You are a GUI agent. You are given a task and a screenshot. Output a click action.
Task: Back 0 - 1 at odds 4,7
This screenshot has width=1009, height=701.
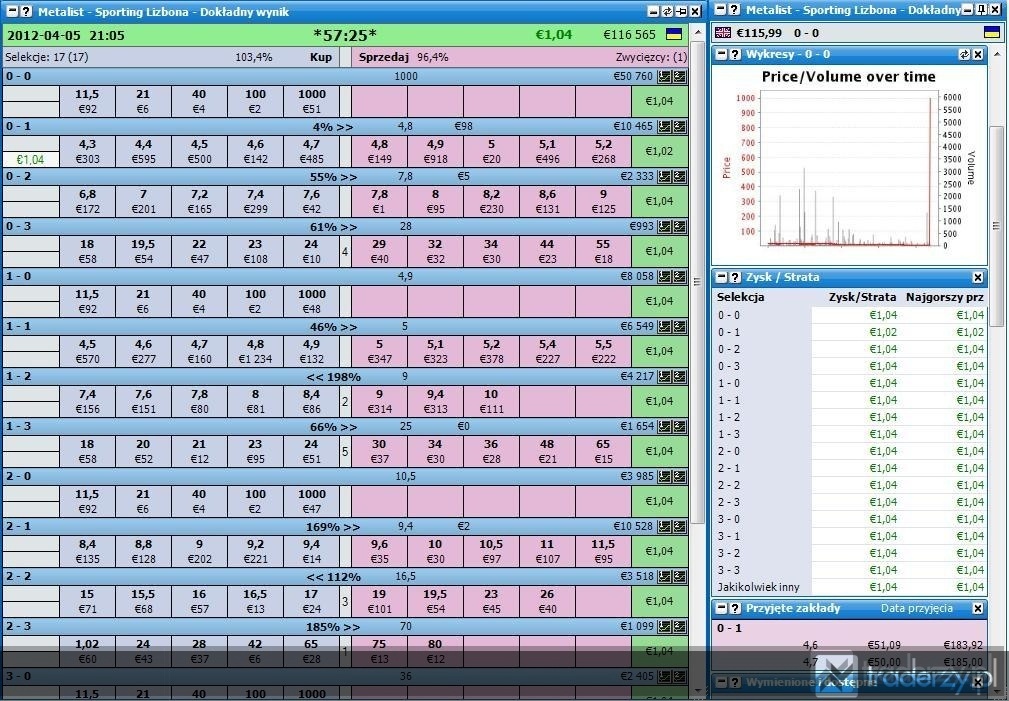point(311,152)
